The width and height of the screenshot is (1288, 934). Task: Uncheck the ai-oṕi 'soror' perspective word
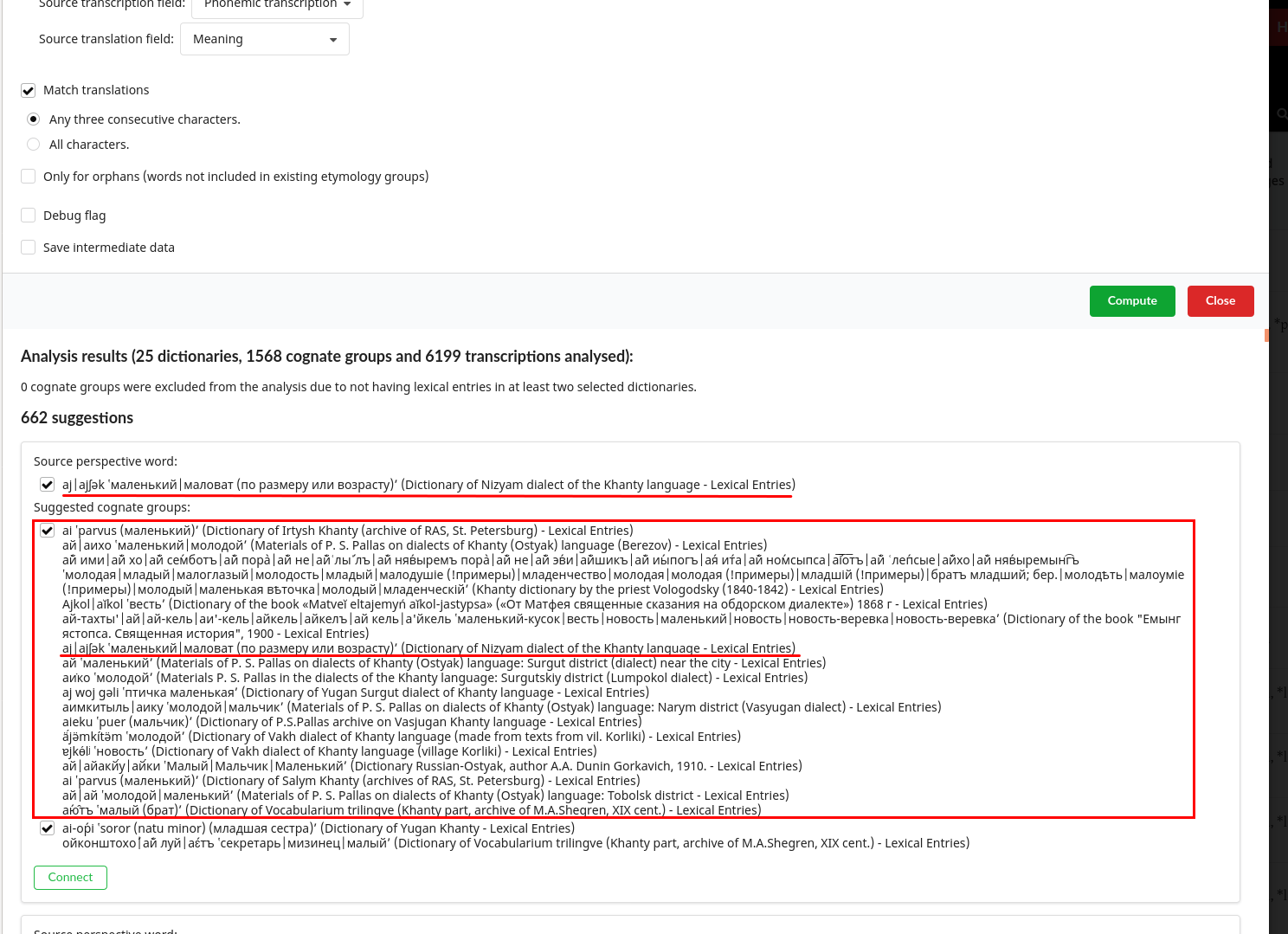click(47, 828)
